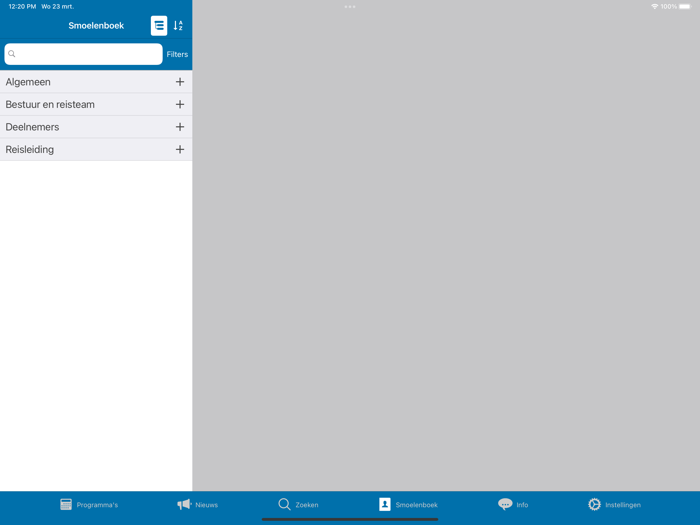Tap the battery status icon
Viewport: 700px width, 525px height.
[685, 7]
